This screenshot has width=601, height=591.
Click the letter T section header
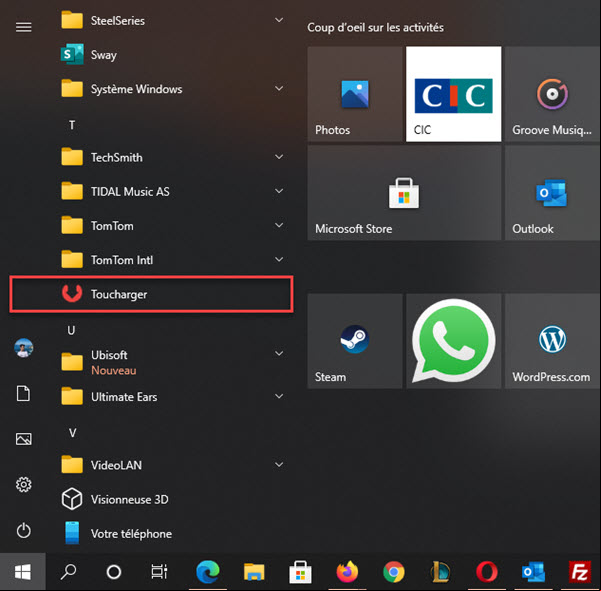click(x=72, y=125)
